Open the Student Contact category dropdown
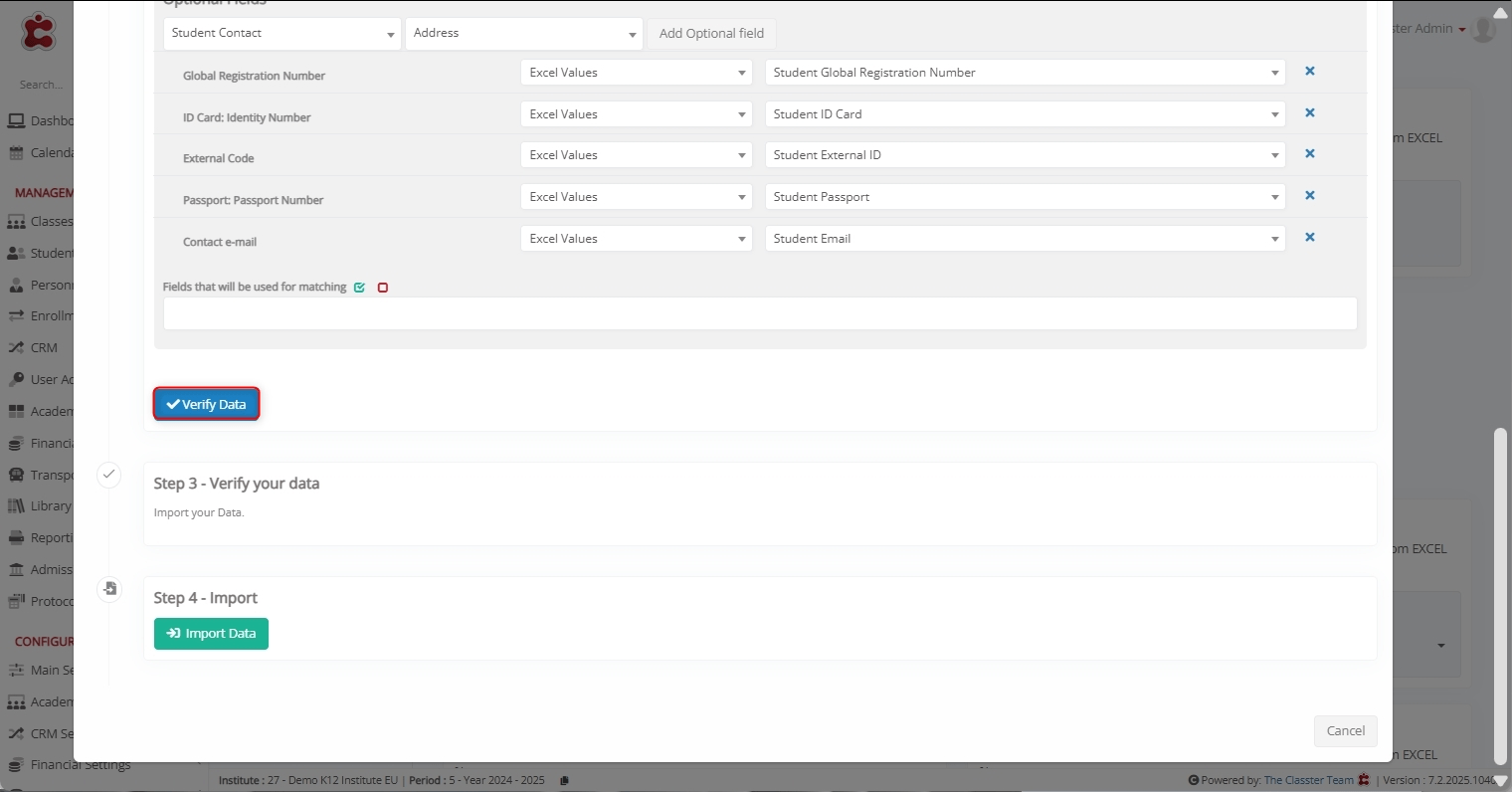This screenshot has height=792, width=1512. click(282, 34)
